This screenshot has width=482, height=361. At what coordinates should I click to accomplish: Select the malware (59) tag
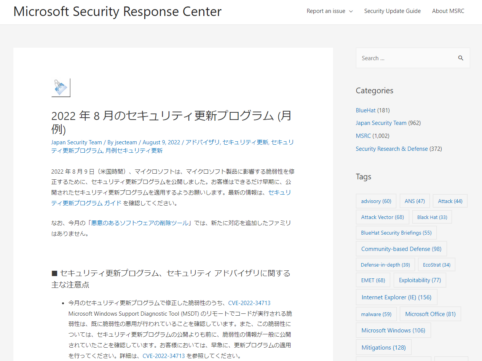376,314
